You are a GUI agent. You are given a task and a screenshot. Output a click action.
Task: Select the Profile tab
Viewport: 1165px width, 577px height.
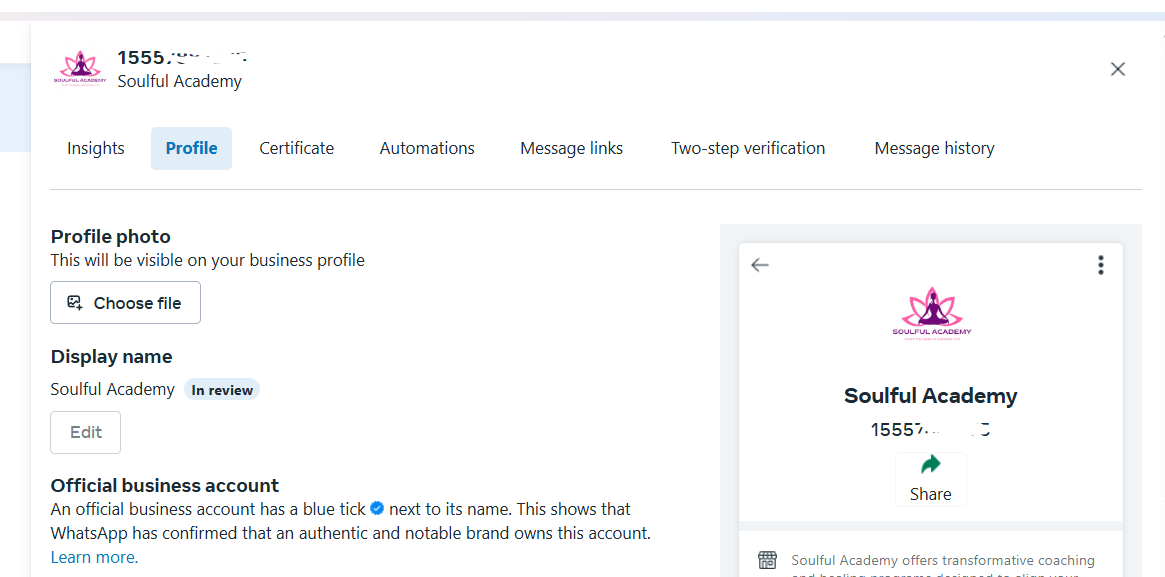tap(192, 149)
